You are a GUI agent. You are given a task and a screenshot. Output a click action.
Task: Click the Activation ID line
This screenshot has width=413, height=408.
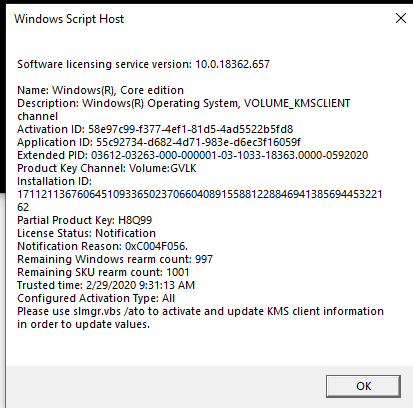point(155,129)
